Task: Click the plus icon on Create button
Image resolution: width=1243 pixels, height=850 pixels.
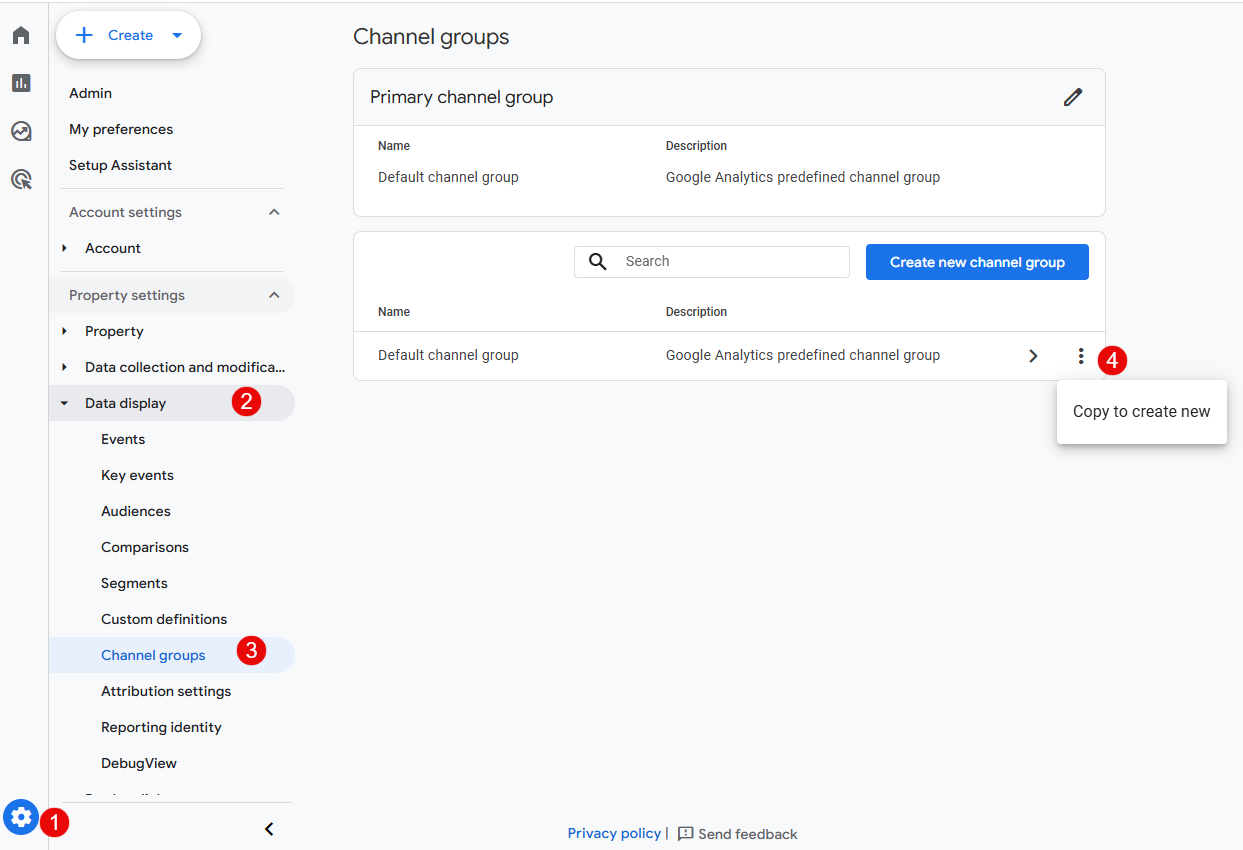Action: pyautogui.click(x=85, y=35)
